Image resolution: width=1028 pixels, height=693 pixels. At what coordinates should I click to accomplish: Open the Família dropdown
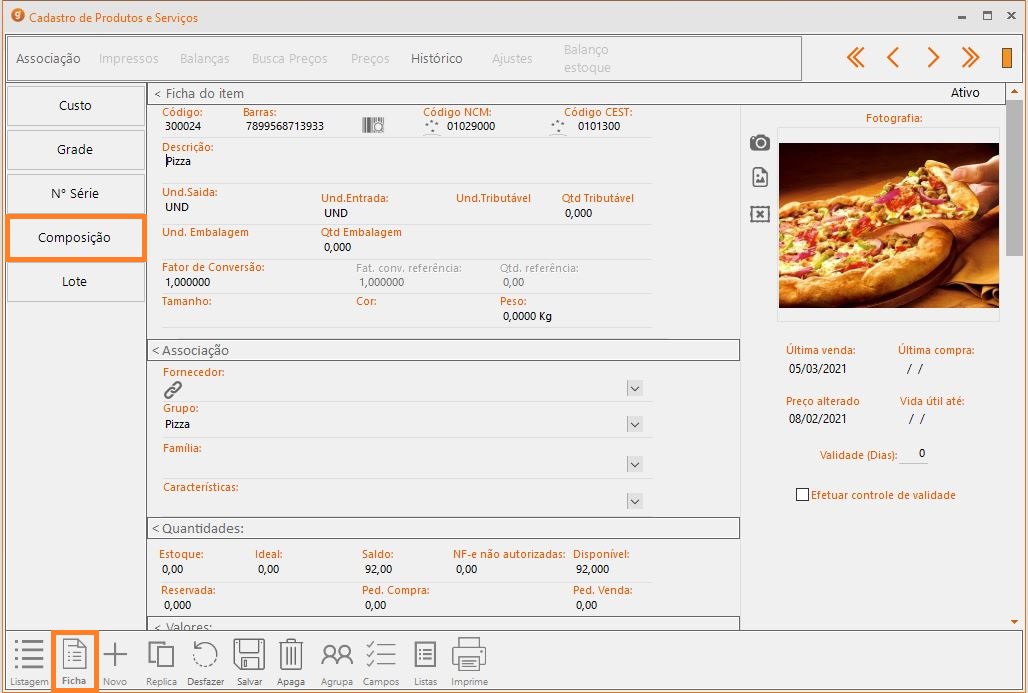(x=634, y=464)
